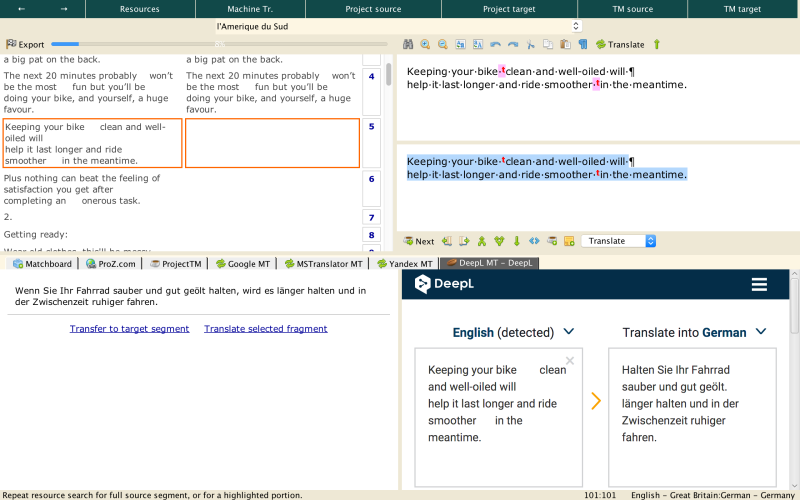Click the copy pages icon
This screenshot has width=800, height=500.
coord(548,44)
